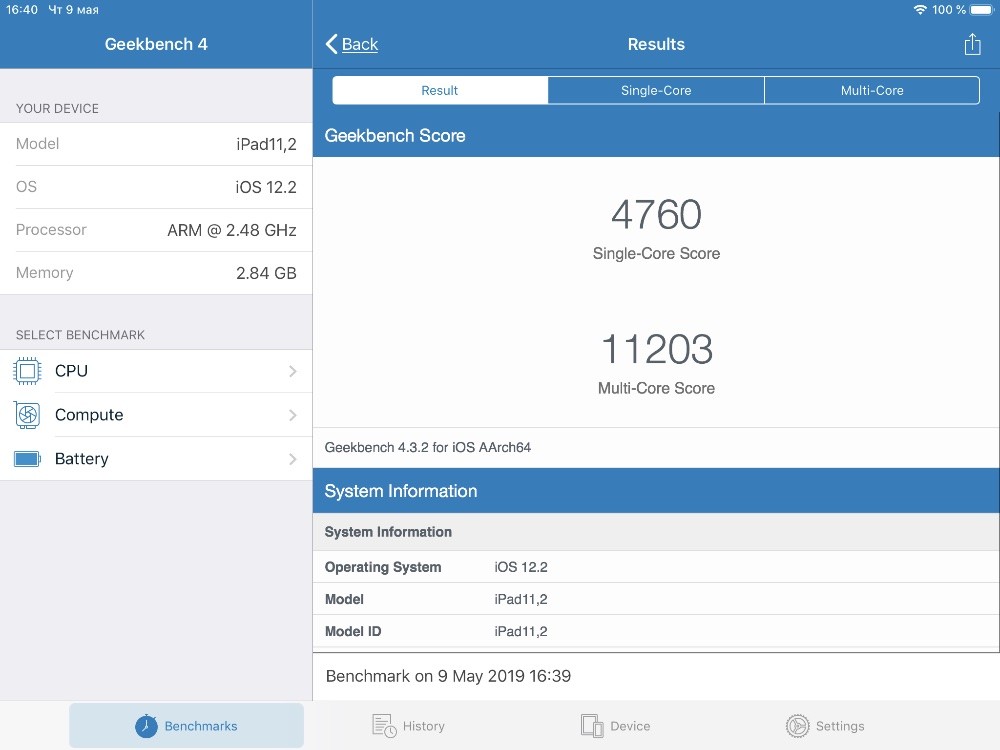This screenshot has width=1000, height=750.
Task: Tap the Multi-Core Score value 11203
Action: click(656, 350)
